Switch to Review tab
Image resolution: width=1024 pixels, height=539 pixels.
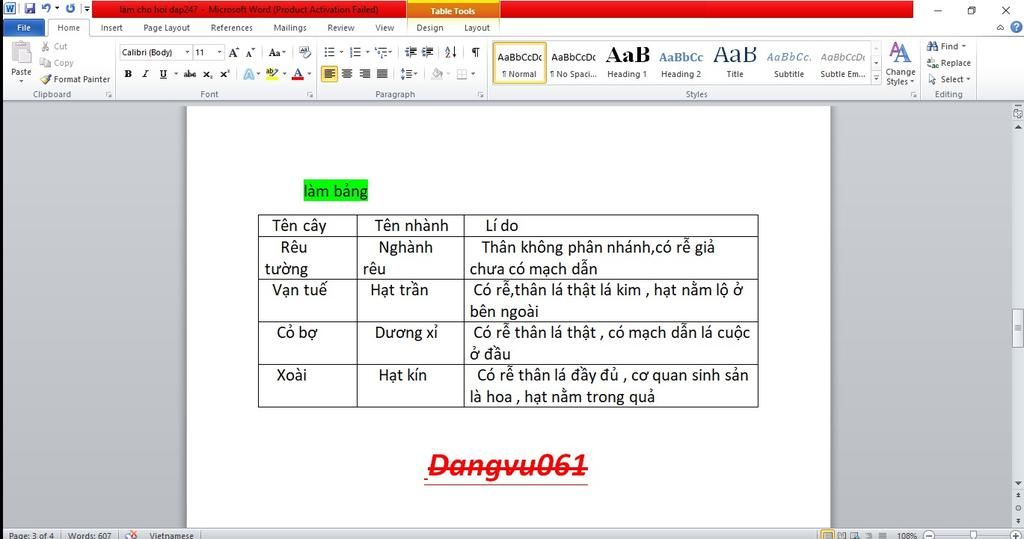tap(341, 28)
